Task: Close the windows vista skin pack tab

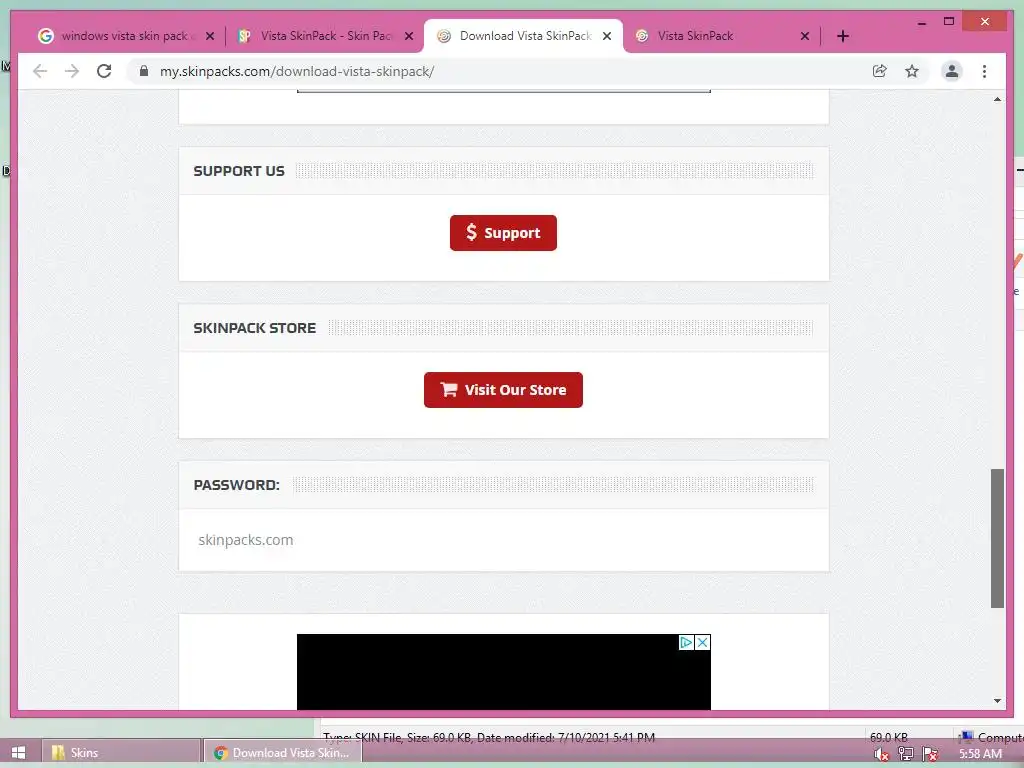Action: point(210,36)
